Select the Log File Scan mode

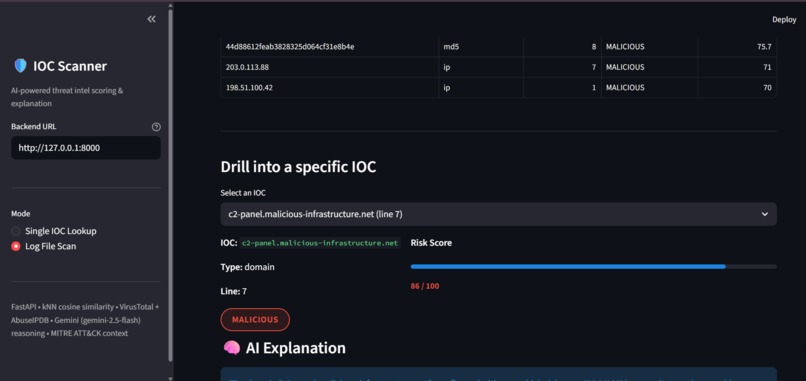coord(44,246)
